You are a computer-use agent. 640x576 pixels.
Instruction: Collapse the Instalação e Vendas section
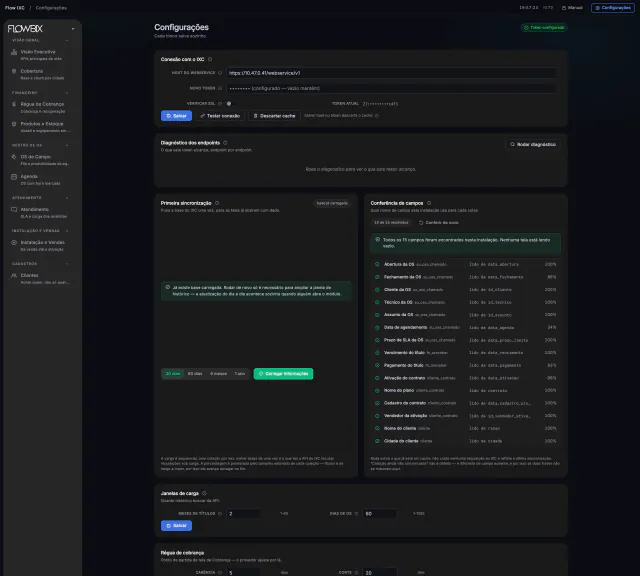click(67, 231)
